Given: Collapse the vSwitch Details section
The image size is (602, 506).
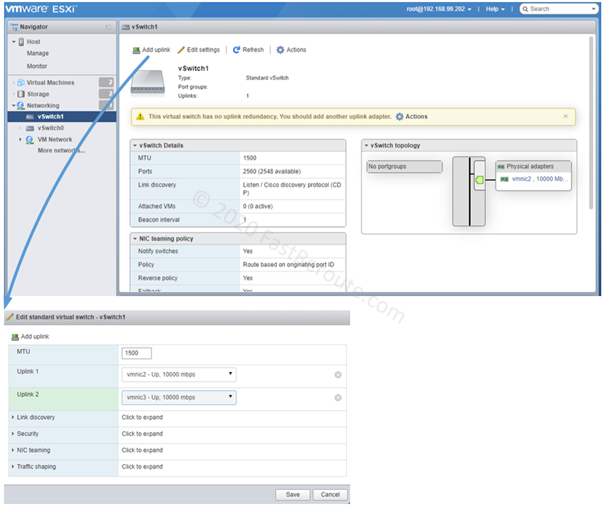Looking at the screenshot, I should [135, 146].
